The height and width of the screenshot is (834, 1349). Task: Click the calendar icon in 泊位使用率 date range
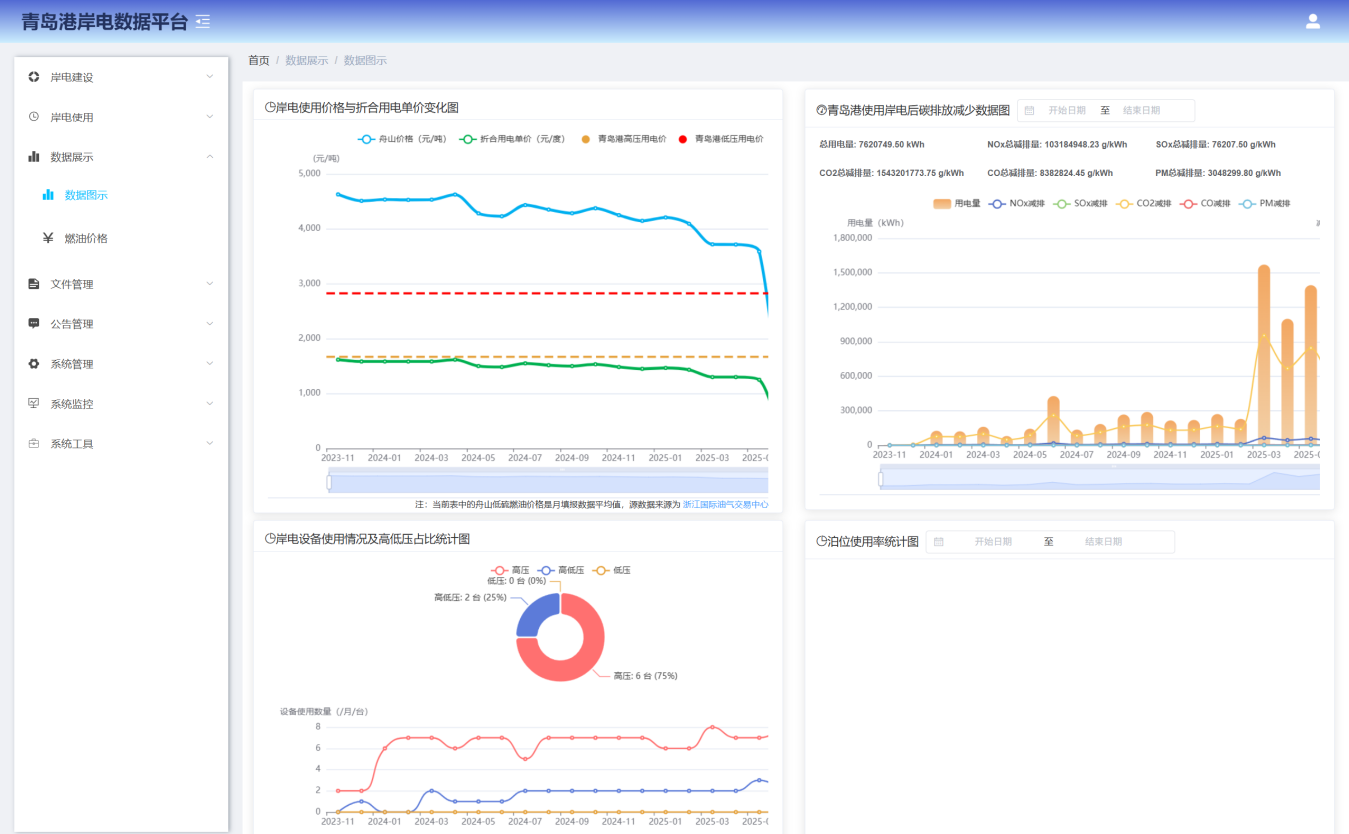[939, 542]
